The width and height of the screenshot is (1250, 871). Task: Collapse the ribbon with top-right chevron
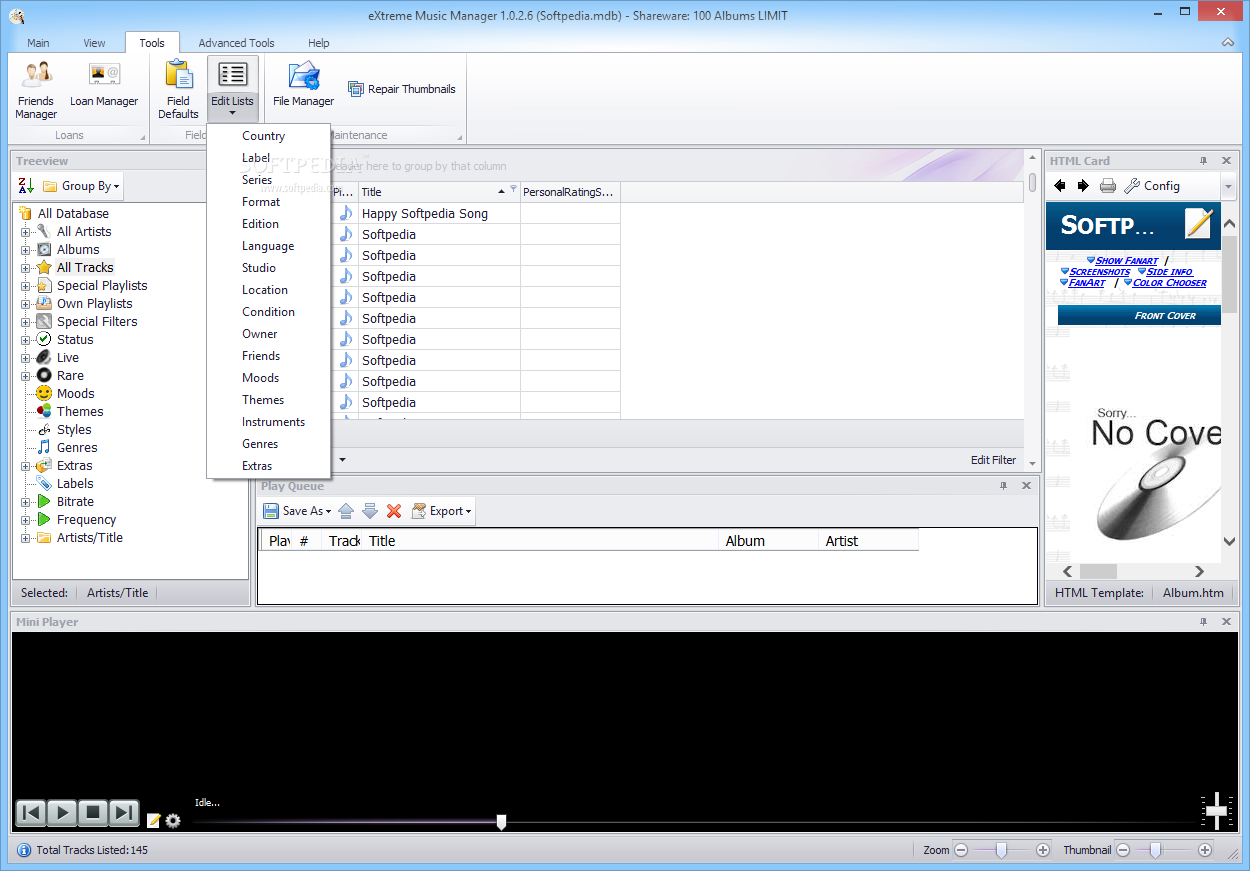[x=1228, y=43]
